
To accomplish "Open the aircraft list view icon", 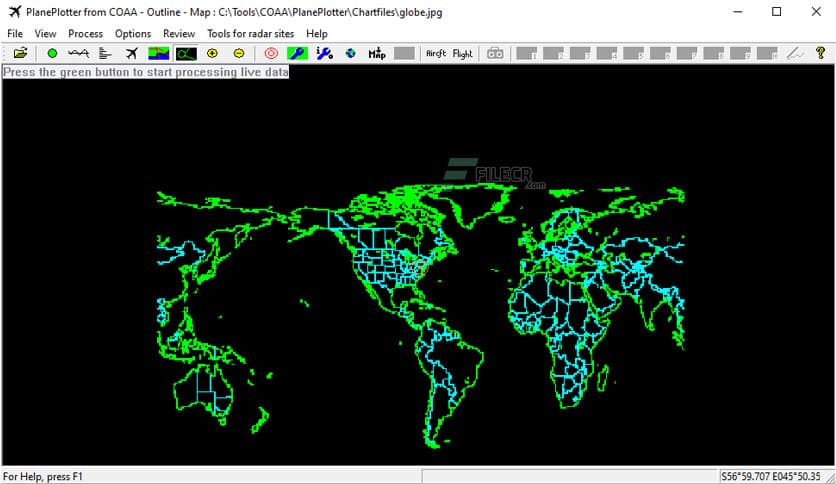I will [x=105, y=54].
